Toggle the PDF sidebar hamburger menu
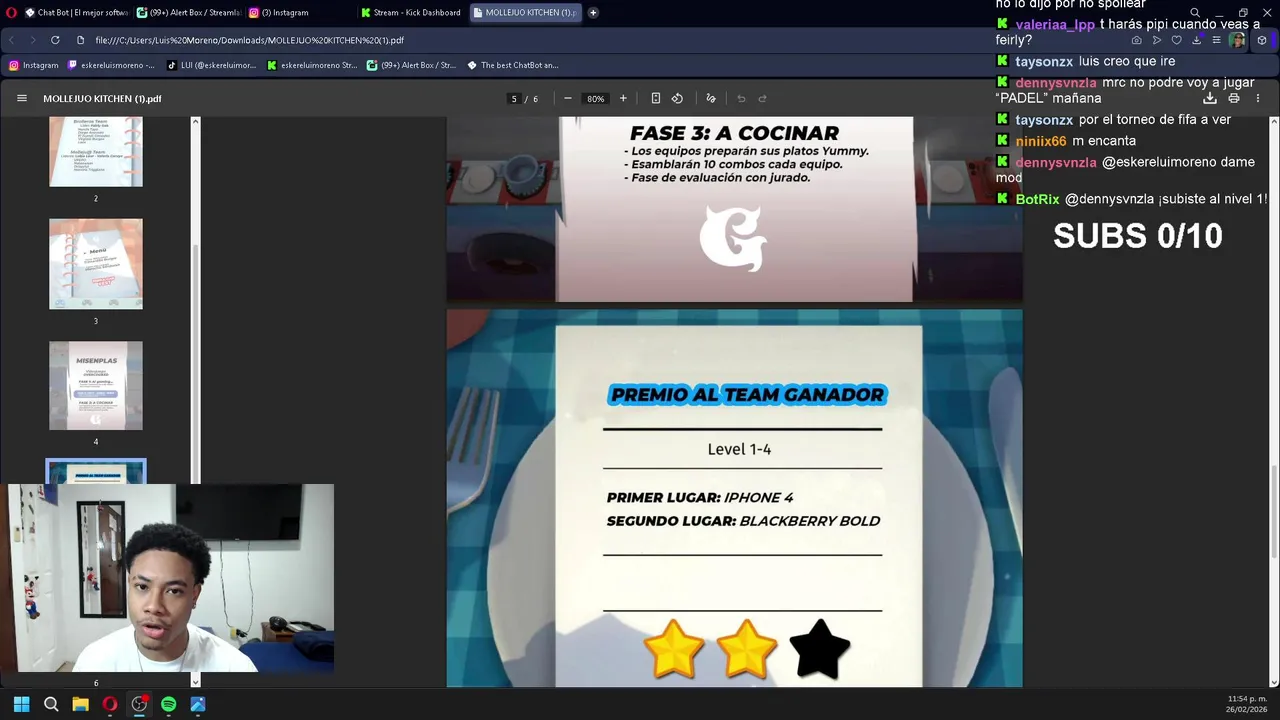Screen dimensions: 1280x720 click(21, 98)
